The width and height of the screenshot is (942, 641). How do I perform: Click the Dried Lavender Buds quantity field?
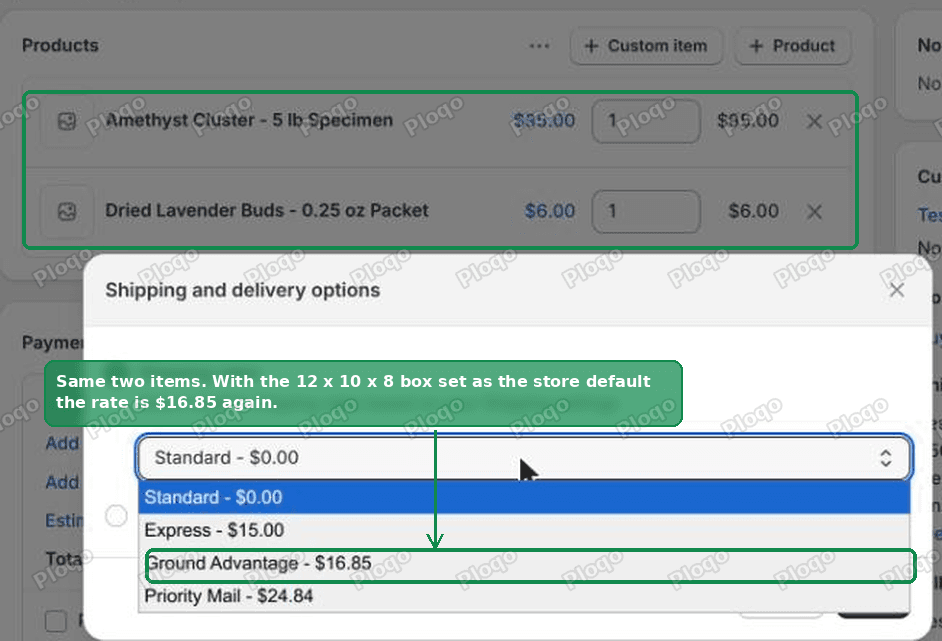[646, 211]
